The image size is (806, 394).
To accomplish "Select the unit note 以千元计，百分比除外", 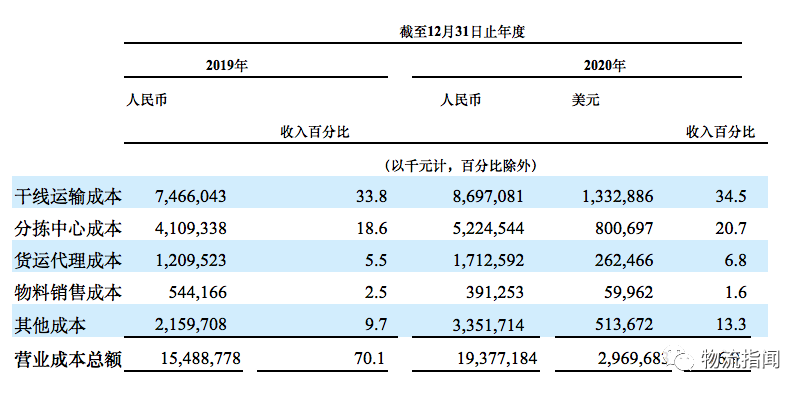I will 461,166.
